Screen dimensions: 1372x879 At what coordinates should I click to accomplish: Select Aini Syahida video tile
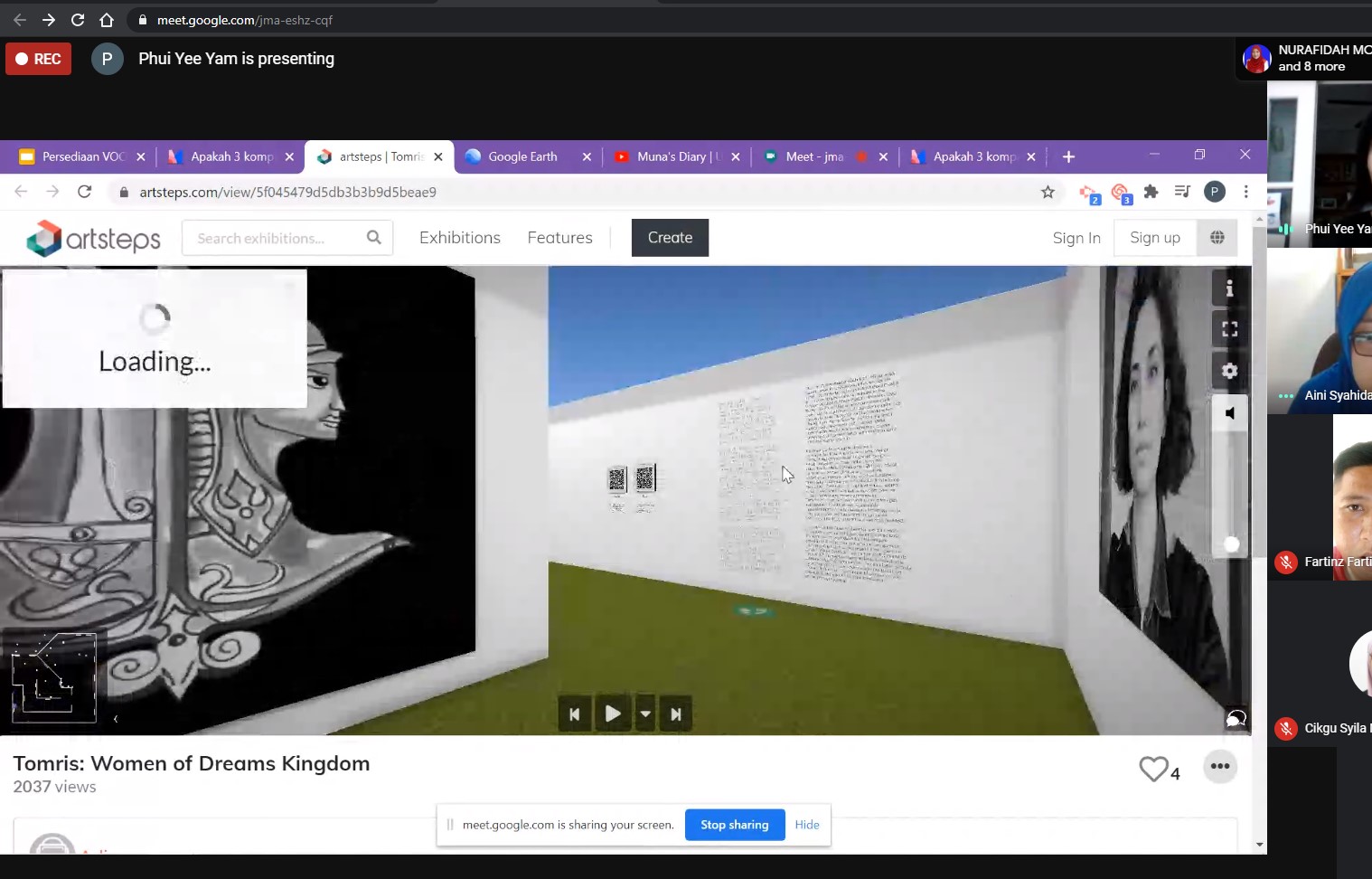[1320, 330]
